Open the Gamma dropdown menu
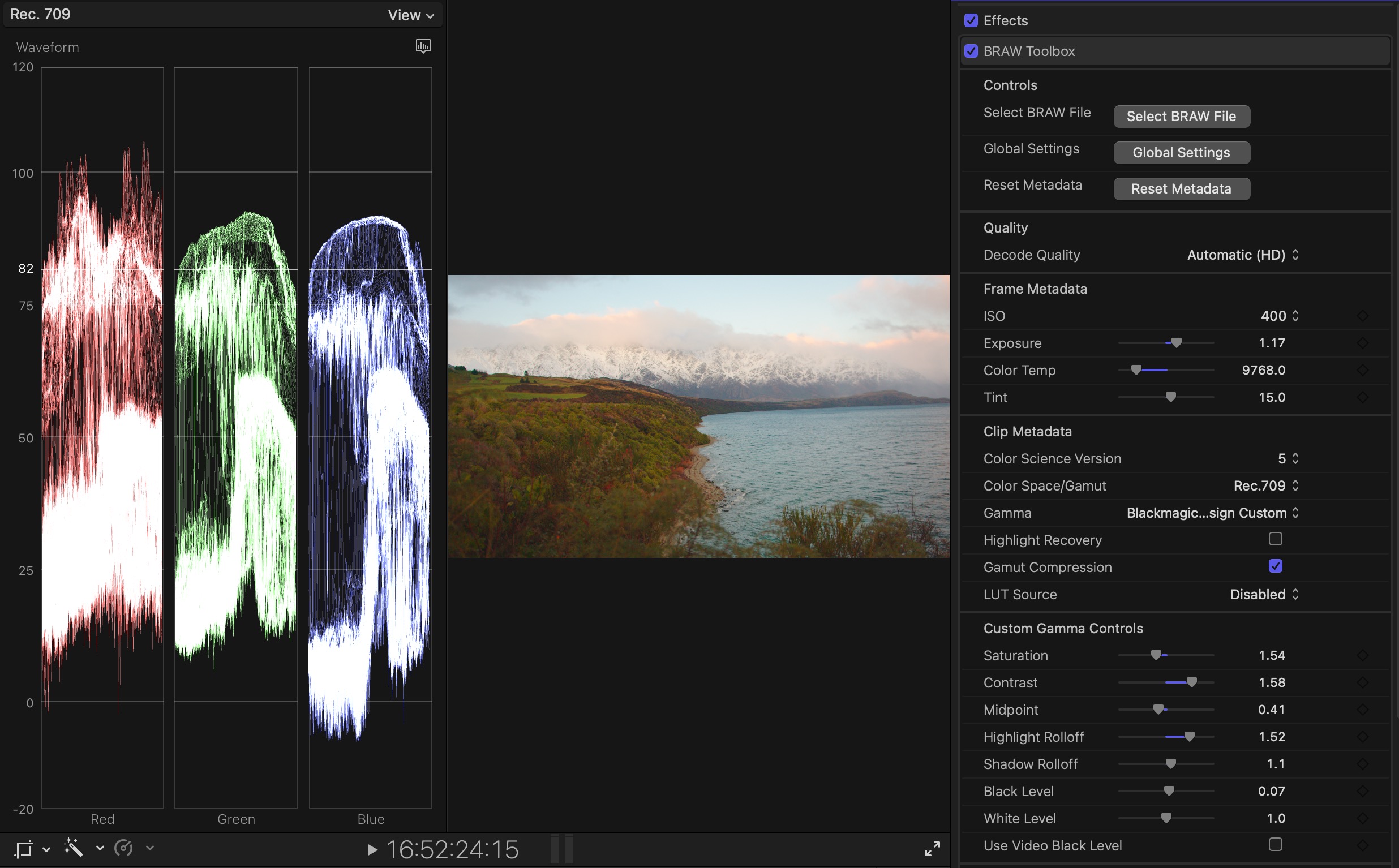The image size is (1399, 868). [x=1212, y=513]
